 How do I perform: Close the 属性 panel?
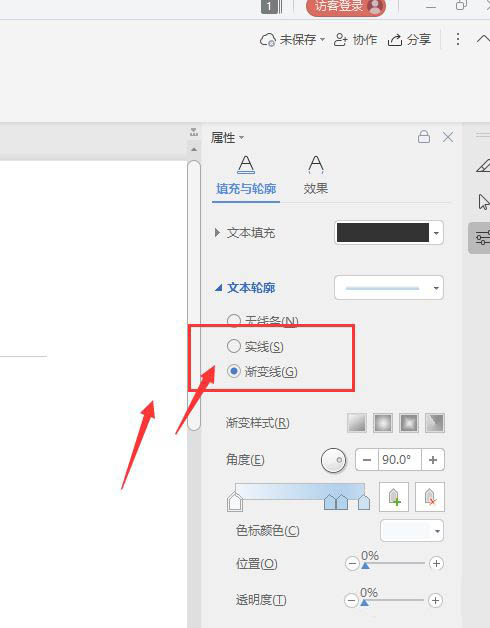pos(448,137)
